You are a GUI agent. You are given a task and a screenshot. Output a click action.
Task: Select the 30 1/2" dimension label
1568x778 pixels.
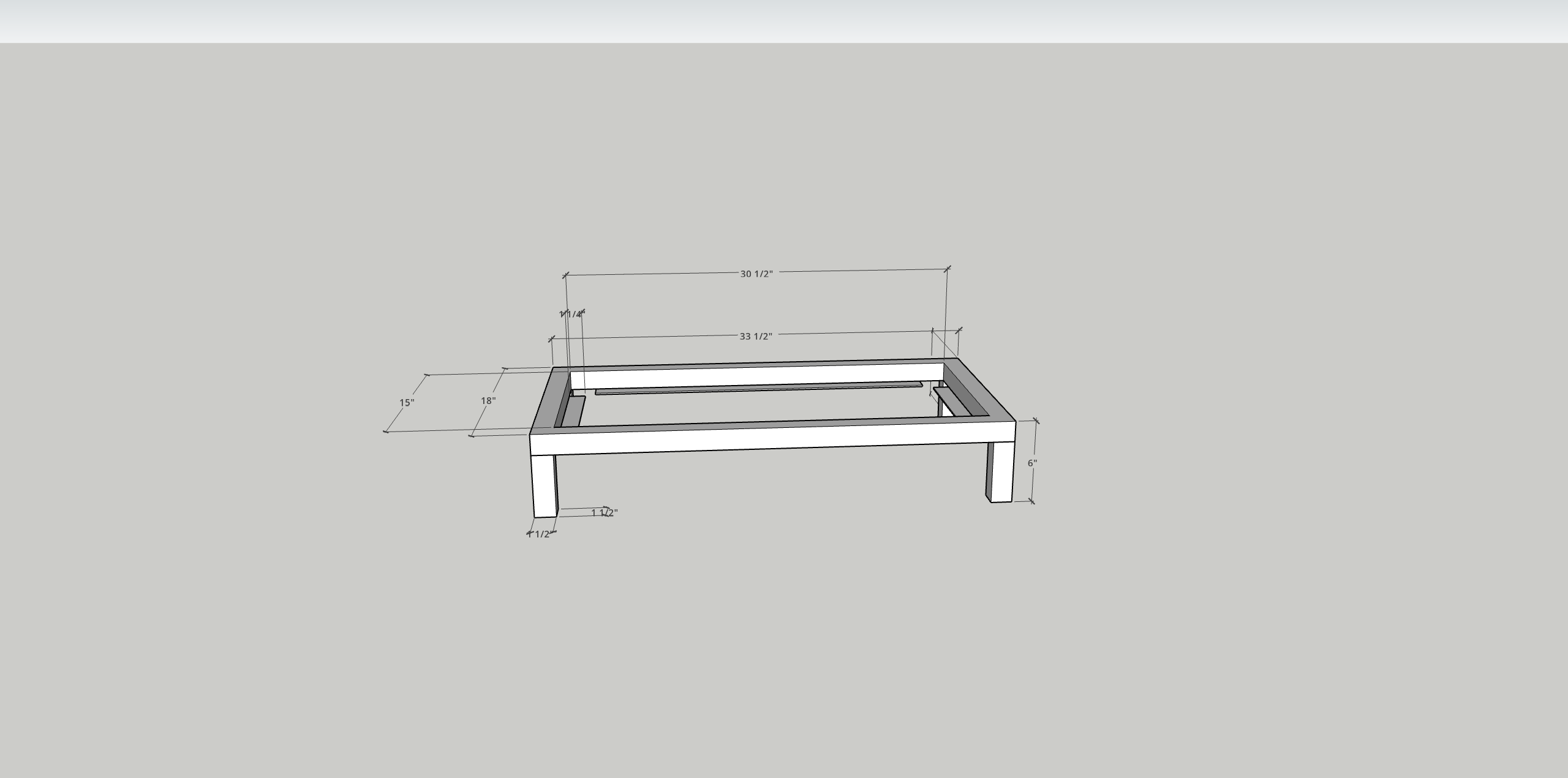click(x=756, y=274)
